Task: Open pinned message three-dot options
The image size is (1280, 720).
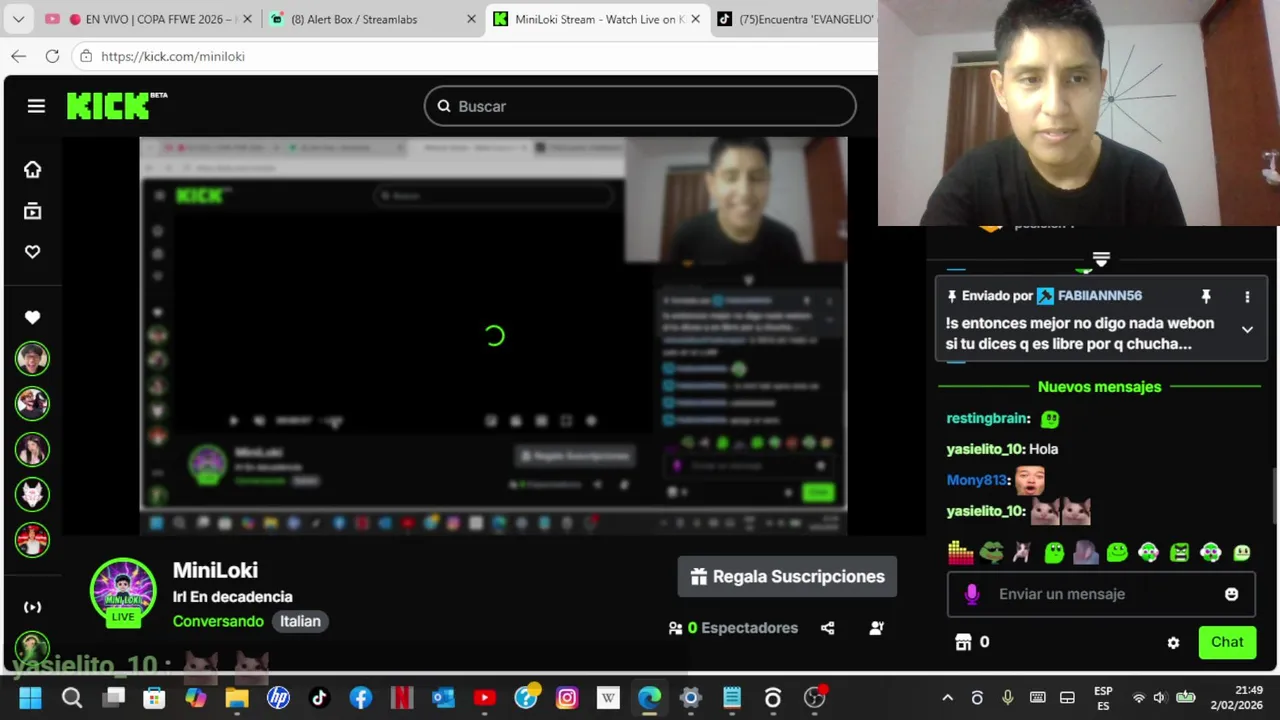Action: (x=1247, y=297)
